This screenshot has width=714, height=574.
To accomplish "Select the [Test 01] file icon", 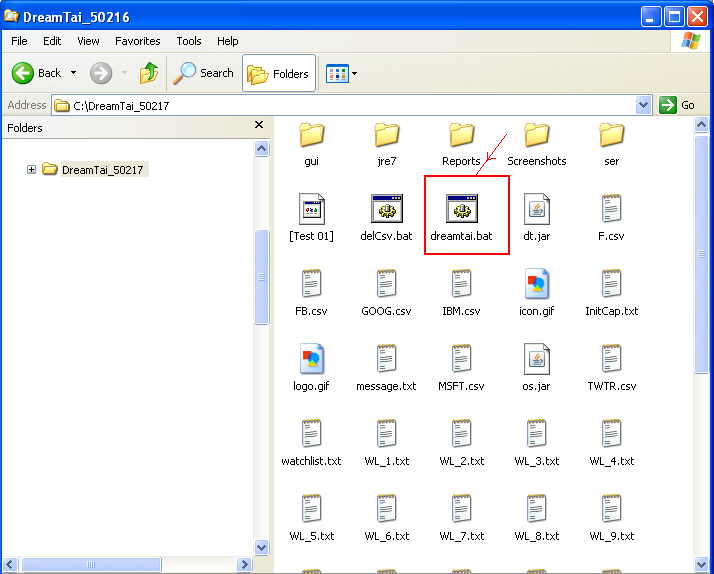I will 311,218.
